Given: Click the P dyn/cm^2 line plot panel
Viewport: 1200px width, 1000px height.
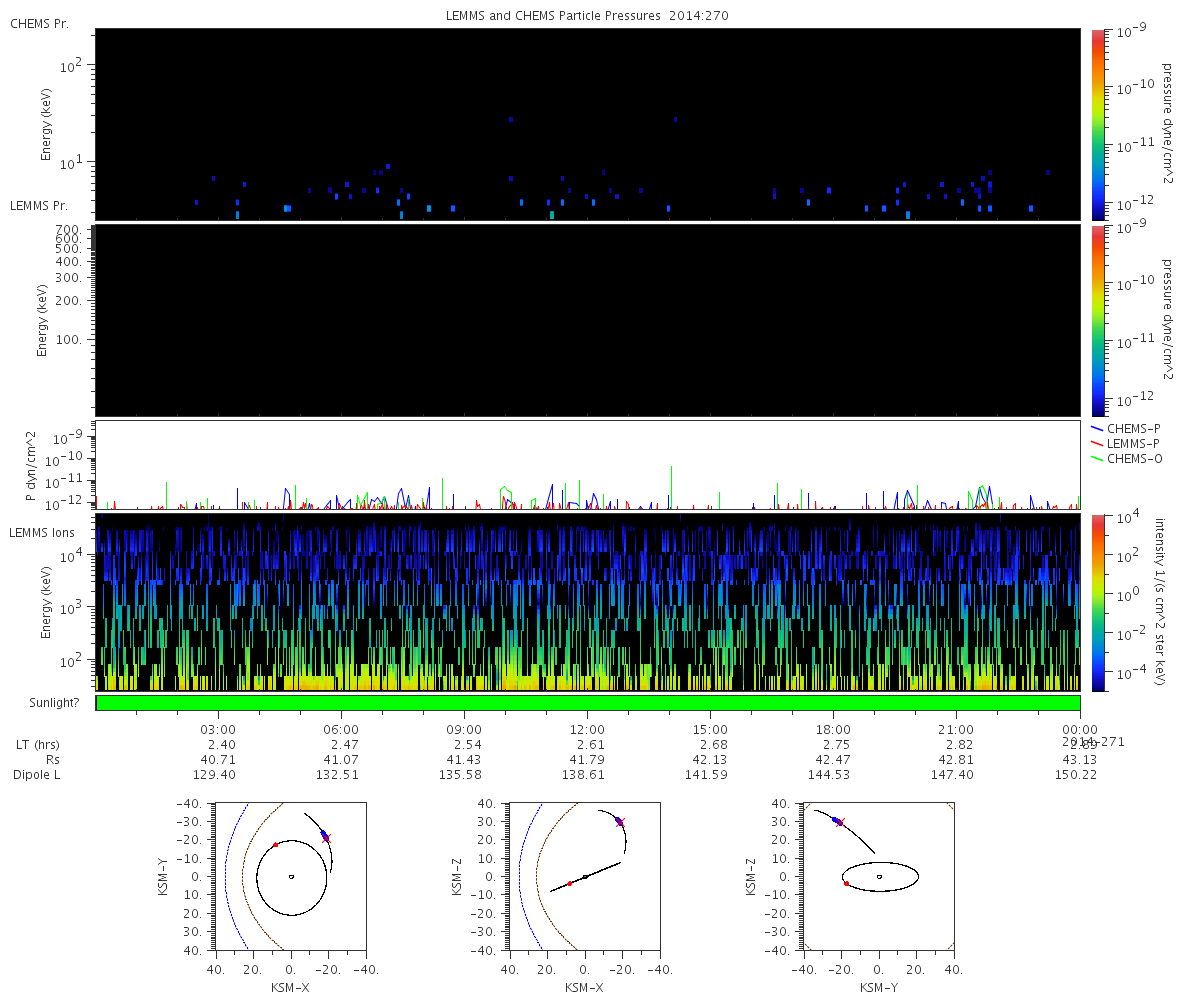Looking at the screenshot, I should [588, 465].
